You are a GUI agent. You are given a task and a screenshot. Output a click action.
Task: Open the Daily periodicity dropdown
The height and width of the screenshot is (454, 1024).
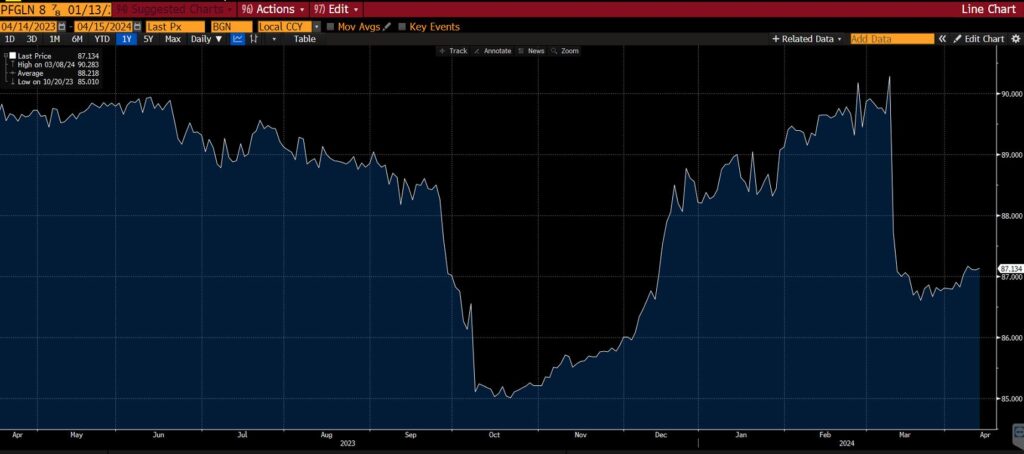click(x=208, y=39)
